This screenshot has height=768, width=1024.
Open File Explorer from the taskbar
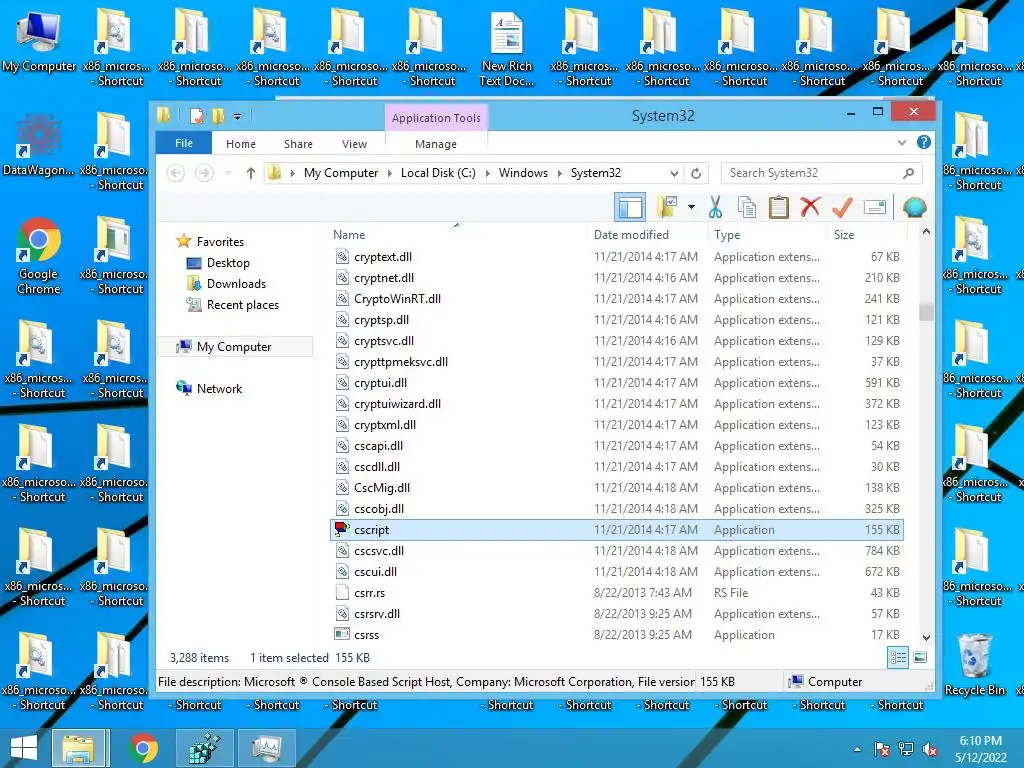tap(78, 748)
